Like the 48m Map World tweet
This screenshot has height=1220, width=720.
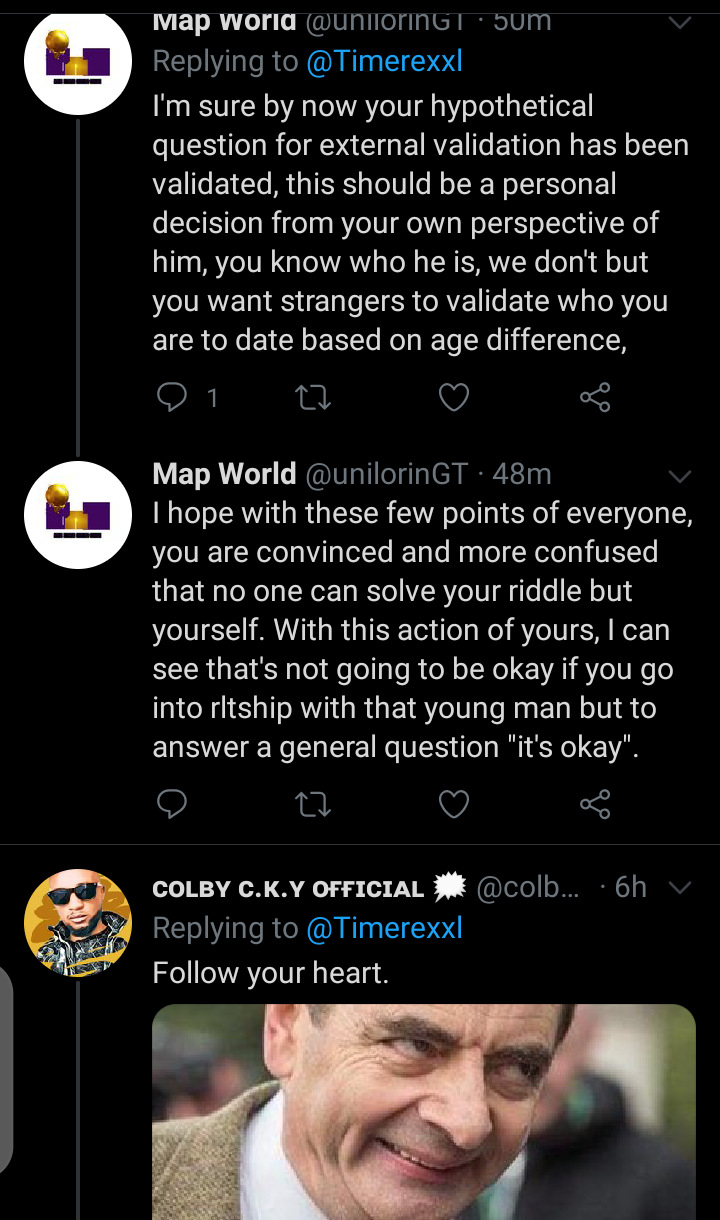(454, 803)
